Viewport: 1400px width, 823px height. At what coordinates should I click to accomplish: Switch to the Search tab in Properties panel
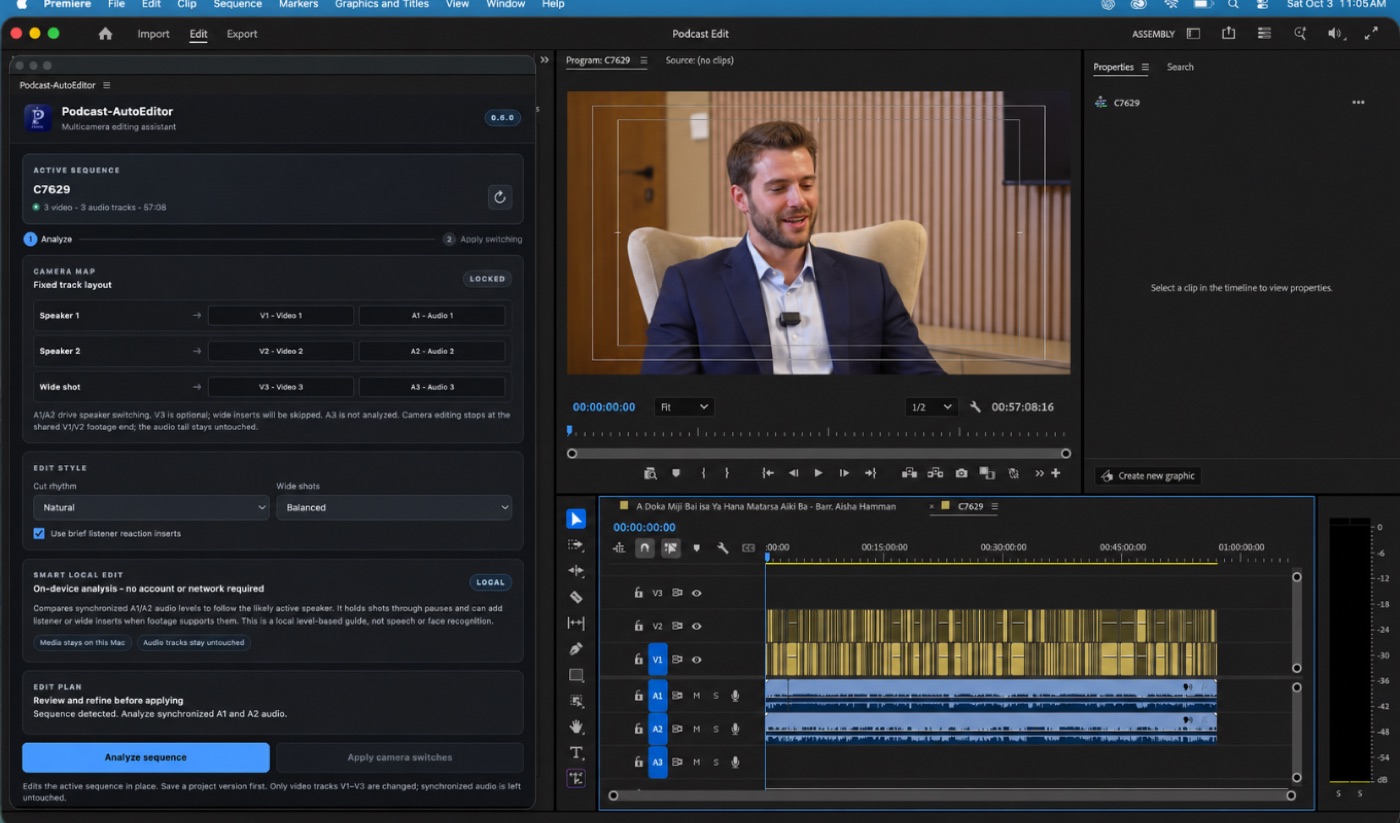[1180, 67]
